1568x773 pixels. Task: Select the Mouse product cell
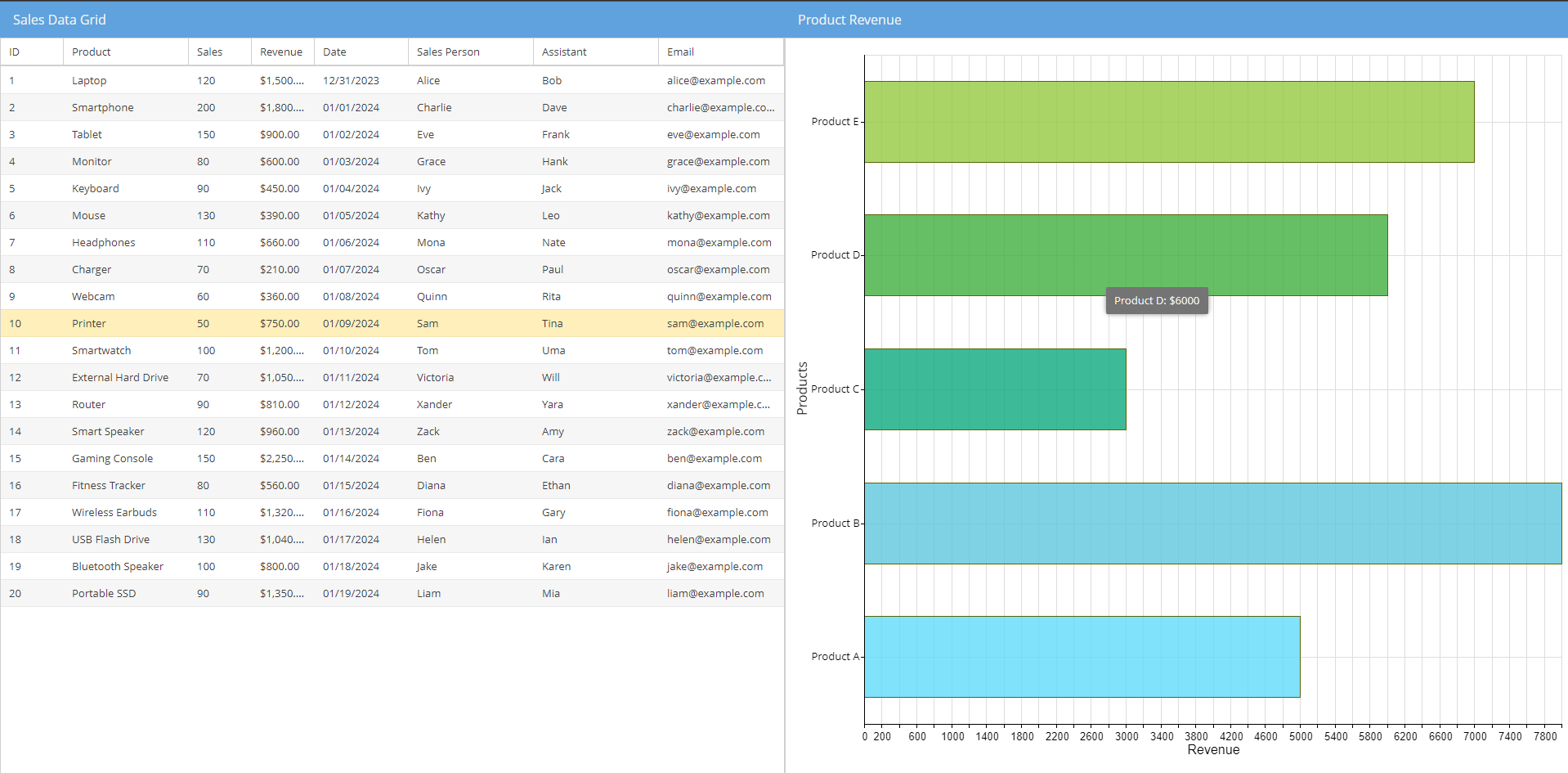coord(126,215)
